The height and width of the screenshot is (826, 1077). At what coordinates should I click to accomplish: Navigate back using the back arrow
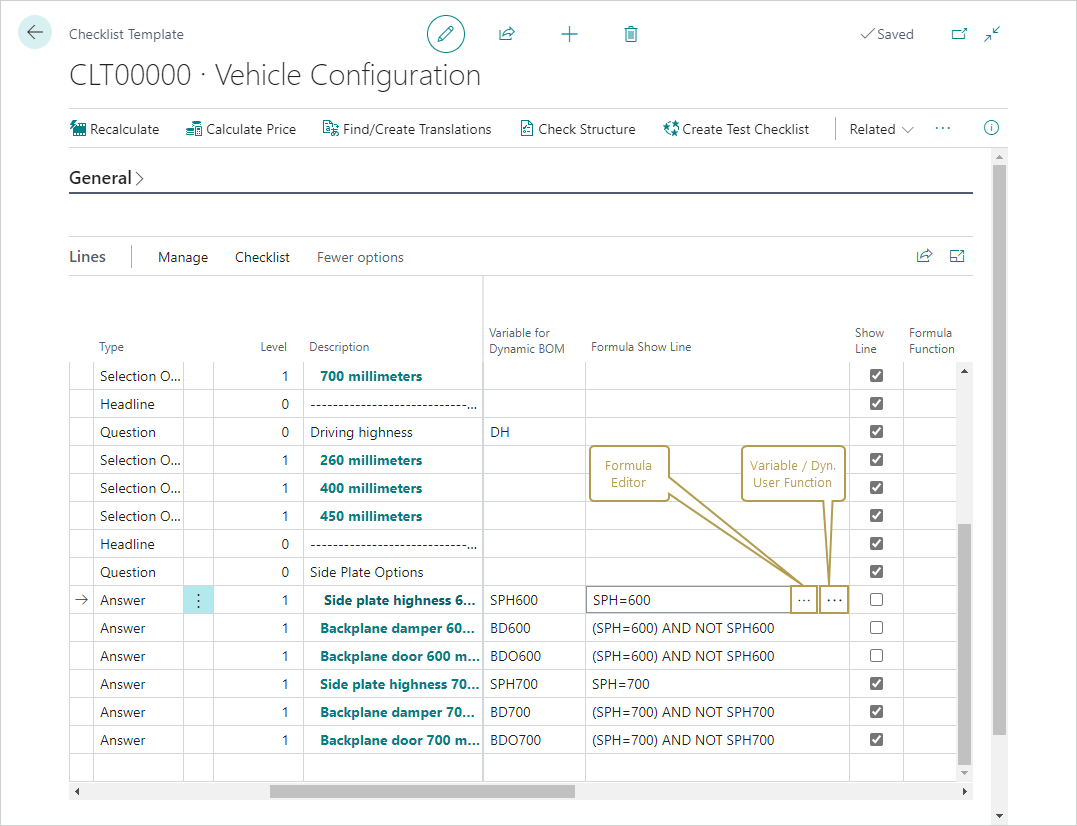[34, 32]
